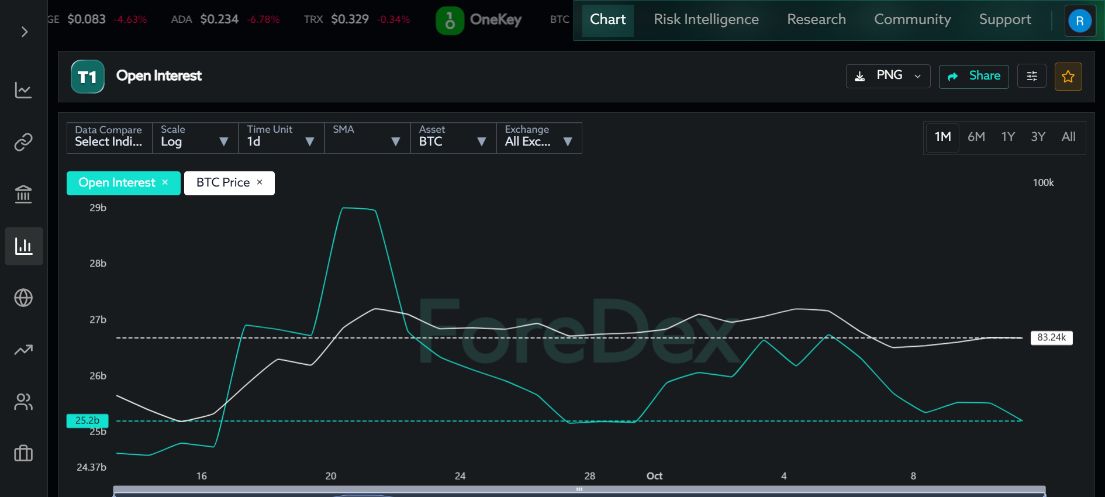The height and width of the screenshot is (497, 1105).
Task: Open the Risk Intelligence tab
Action: (706, 20)
